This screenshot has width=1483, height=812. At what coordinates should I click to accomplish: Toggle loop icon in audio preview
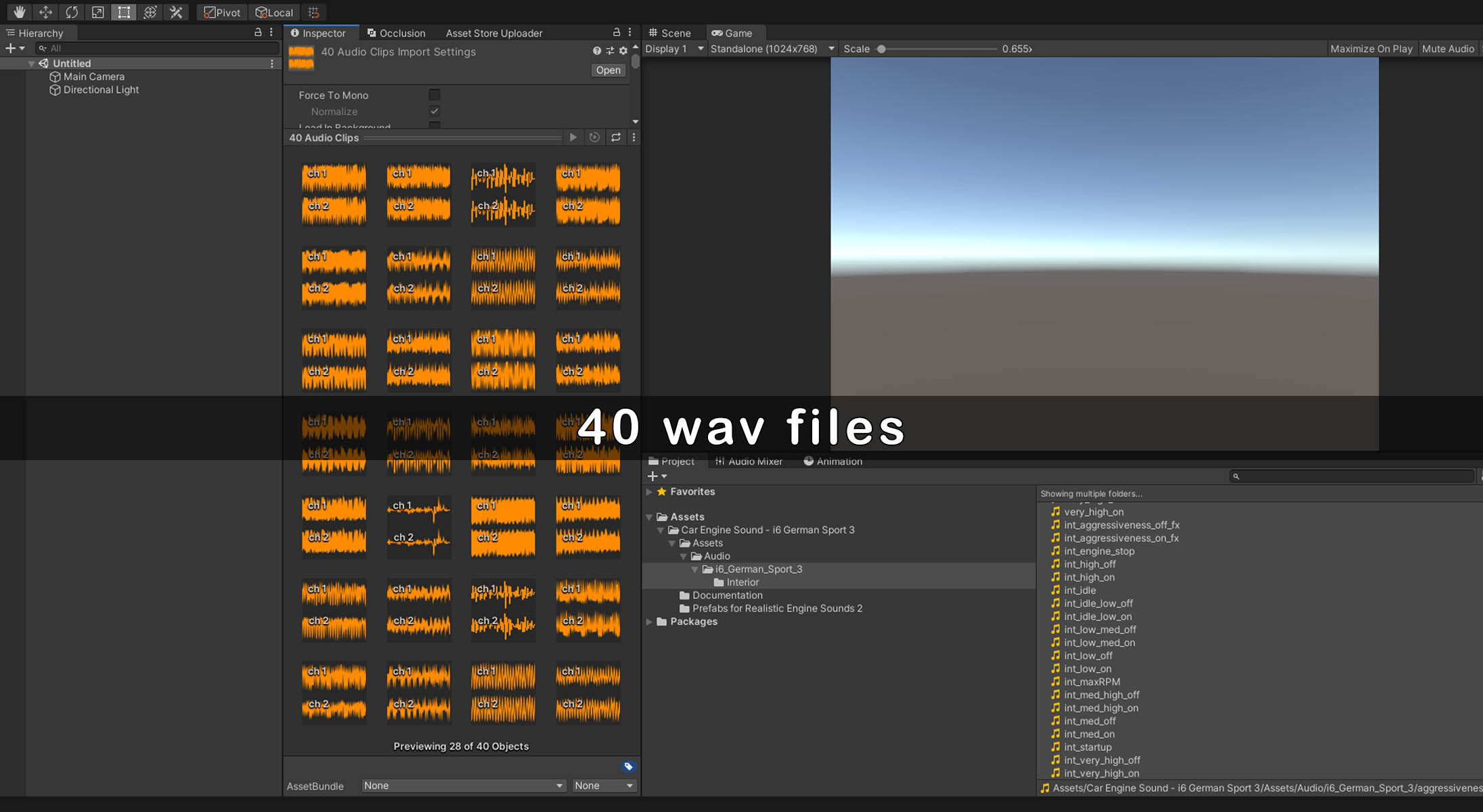616,137
